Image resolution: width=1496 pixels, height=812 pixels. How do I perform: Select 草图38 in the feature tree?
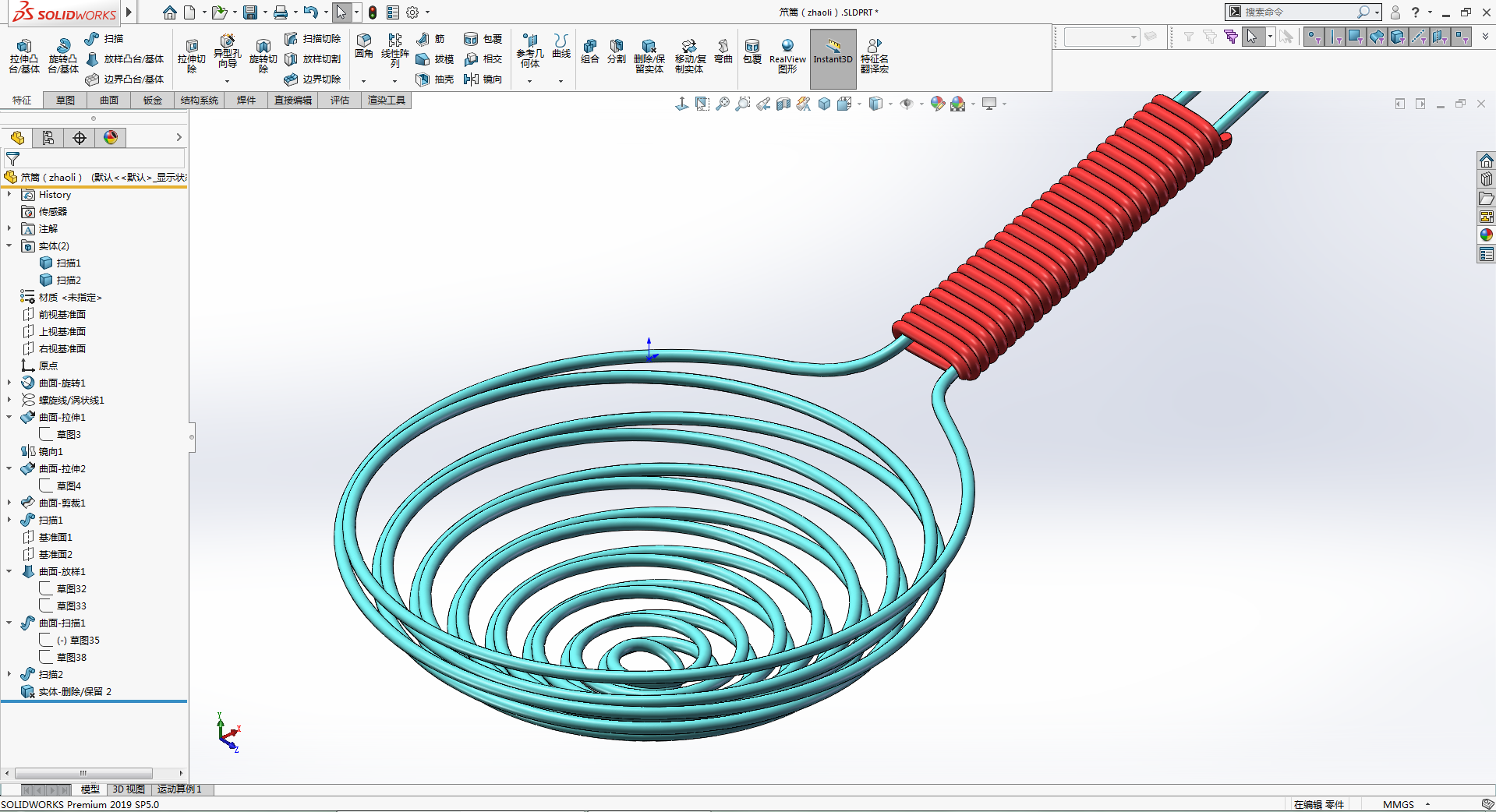coord(63,657)
